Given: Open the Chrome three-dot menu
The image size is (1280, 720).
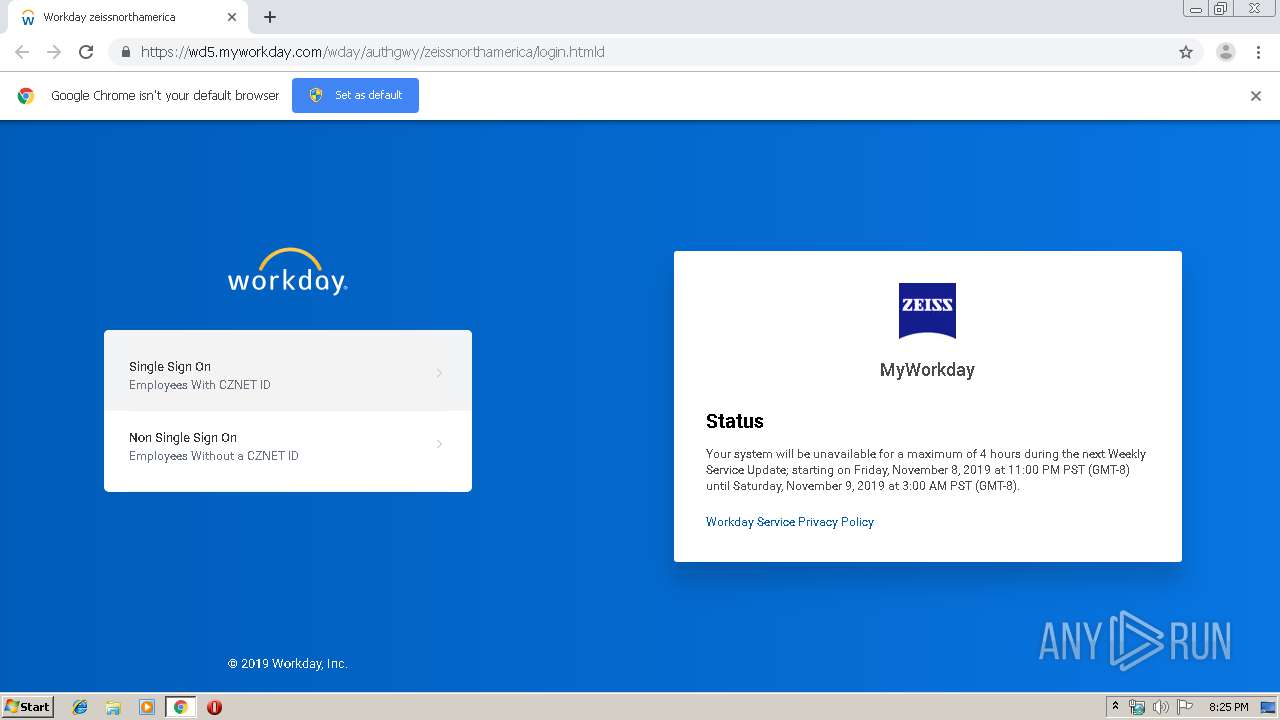Looking at the screenshot, I should pyautogui.click(x=1258, y=52).
